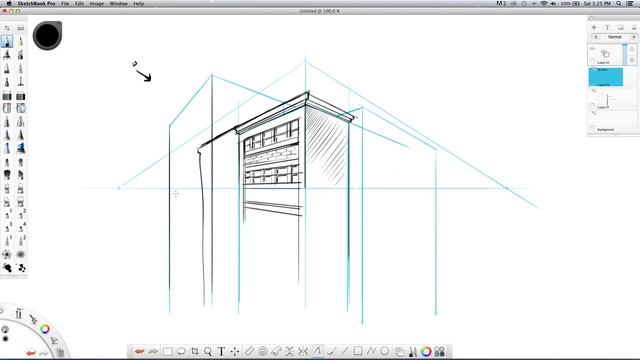
Task: Toggle the French Curve guide
Action: click(276, 351)
